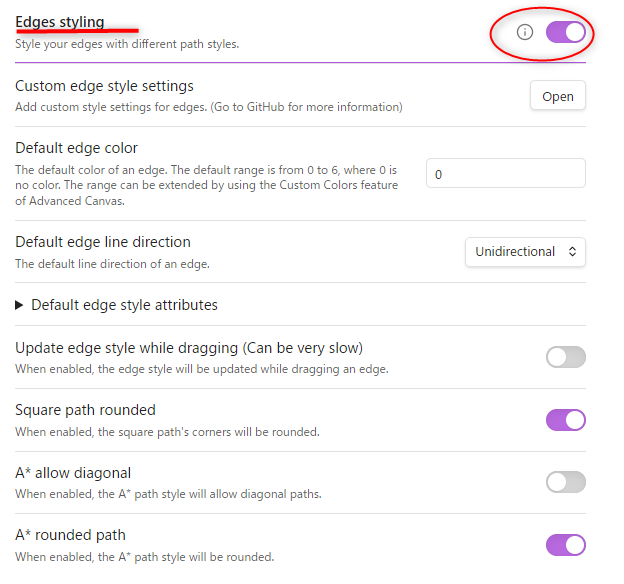Click the Default edge color input field
The height and width of the screenshot is (584, 624).
coord(505,174)
